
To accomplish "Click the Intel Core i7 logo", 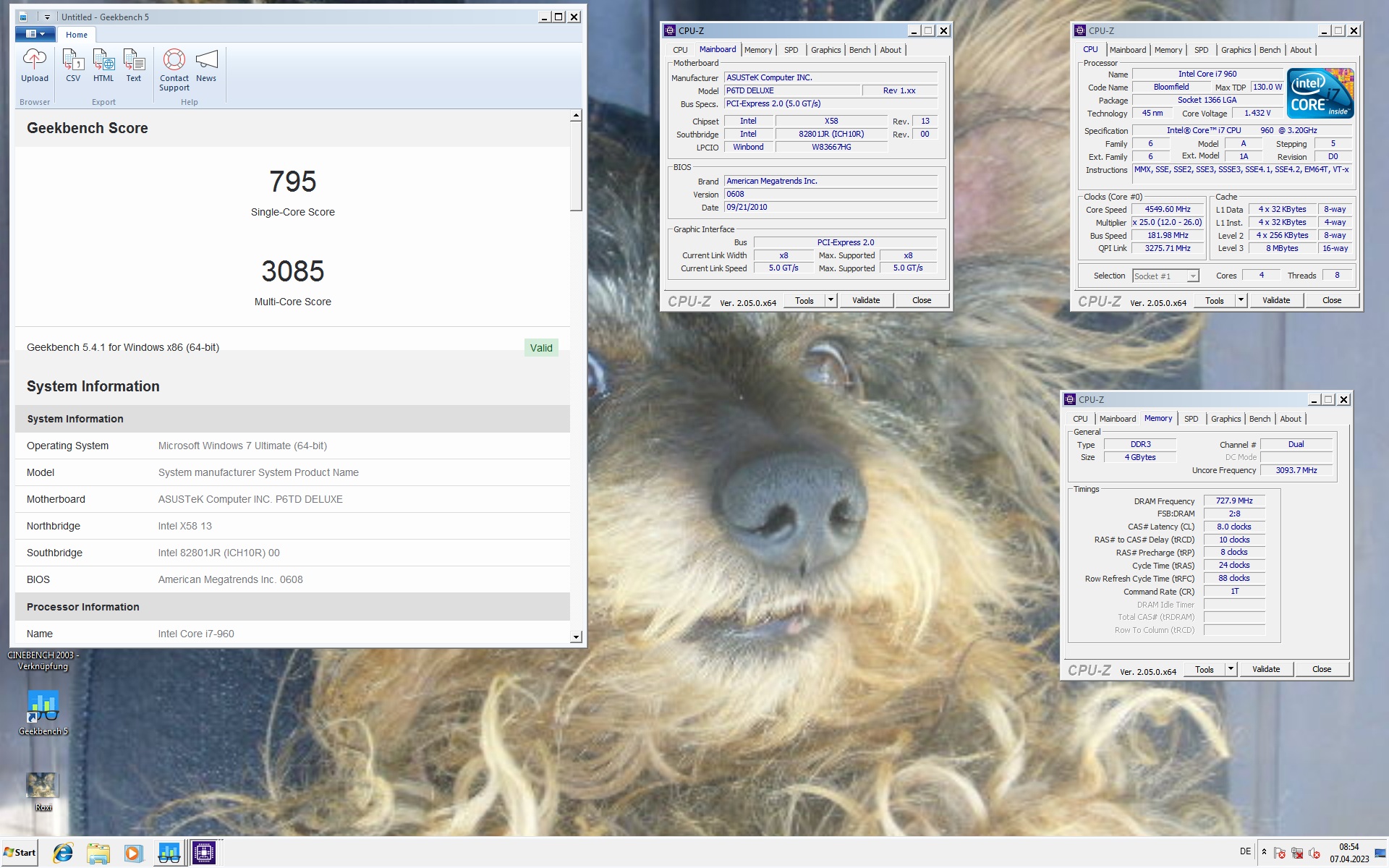I will pos(1320,93).
